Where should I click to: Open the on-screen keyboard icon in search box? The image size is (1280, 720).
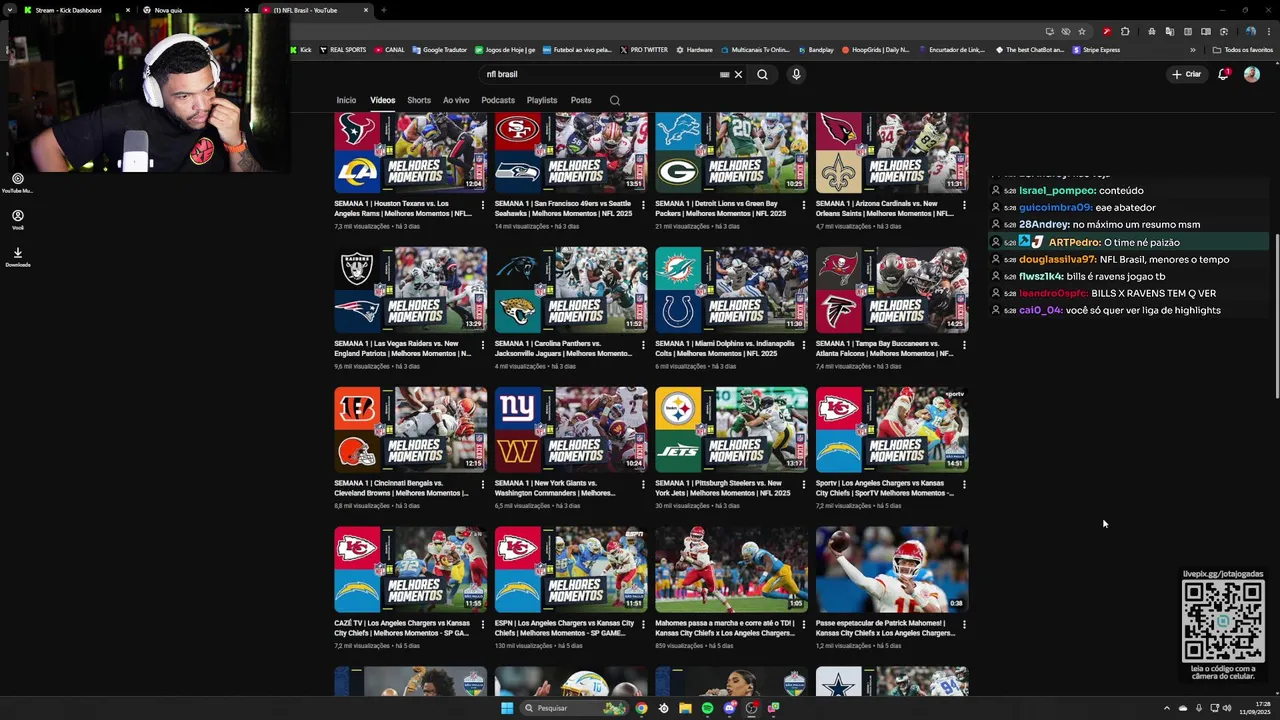pyautogui.click(x=724, y=74)
